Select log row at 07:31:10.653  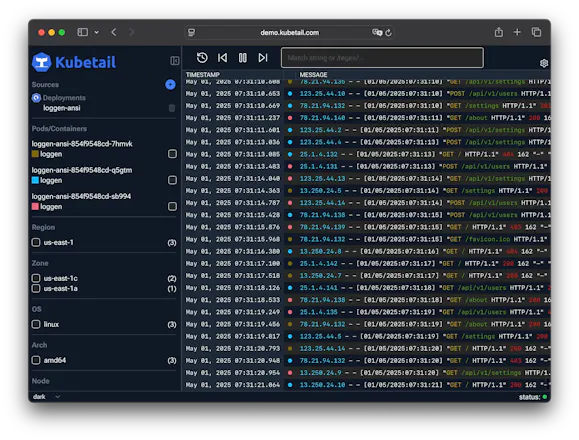click(x=367, y=94)
